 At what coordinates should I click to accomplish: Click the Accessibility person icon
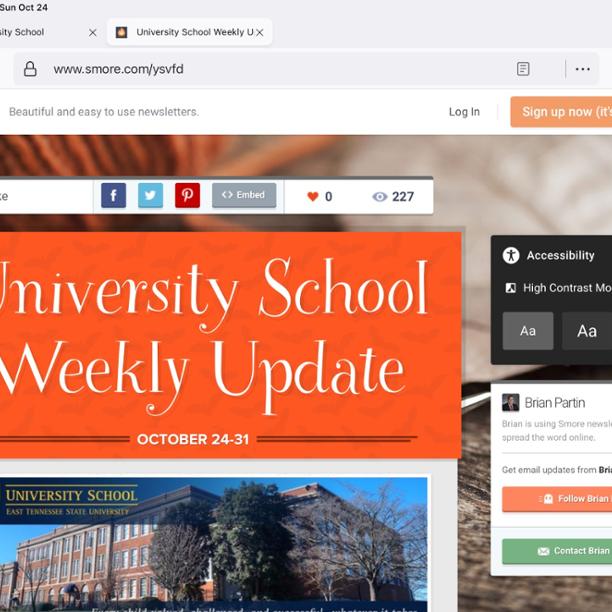point(511,255)
